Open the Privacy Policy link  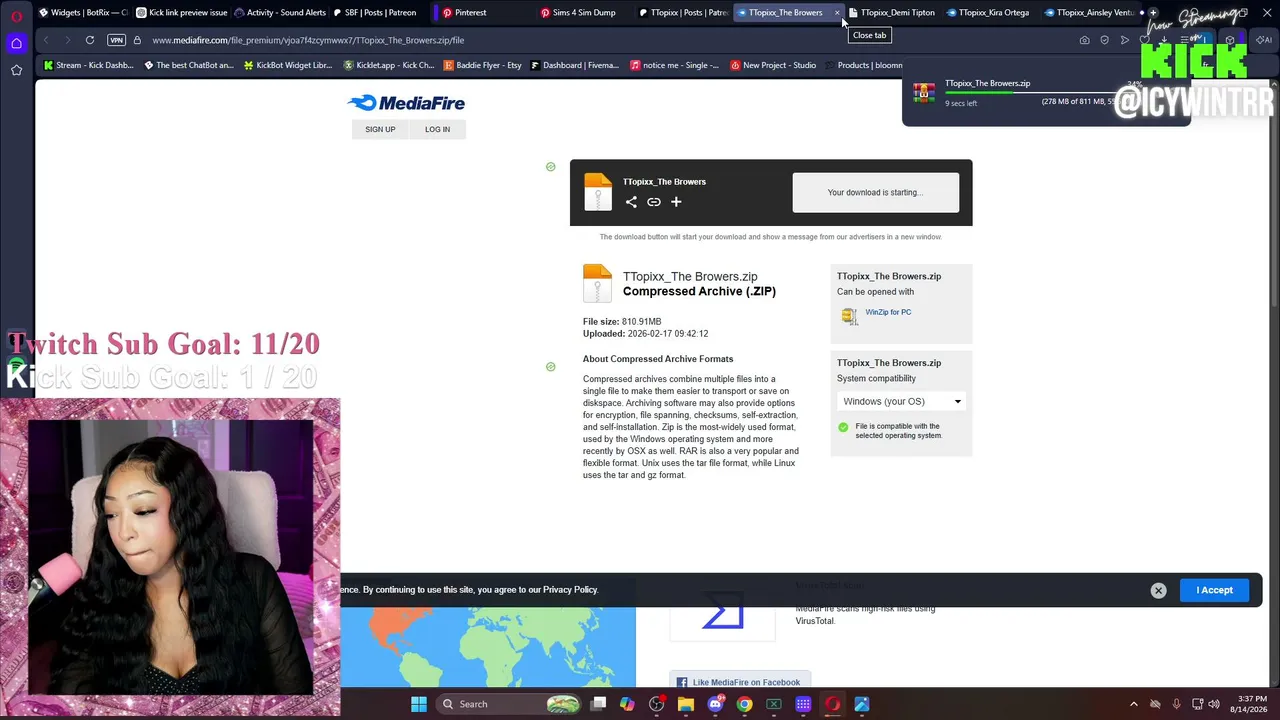click(570, 590)
